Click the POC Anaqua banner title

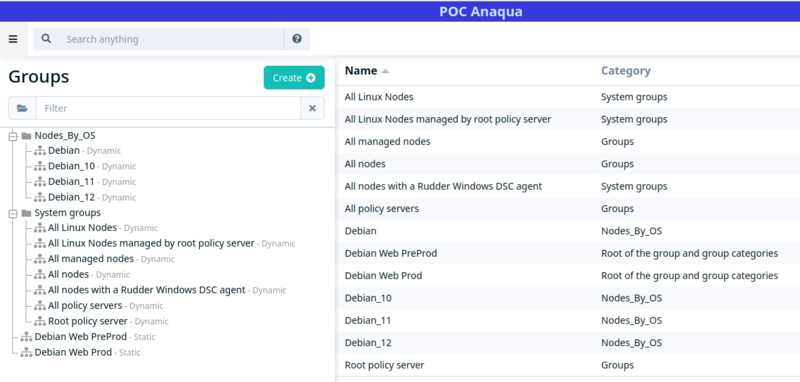(481, 11)
